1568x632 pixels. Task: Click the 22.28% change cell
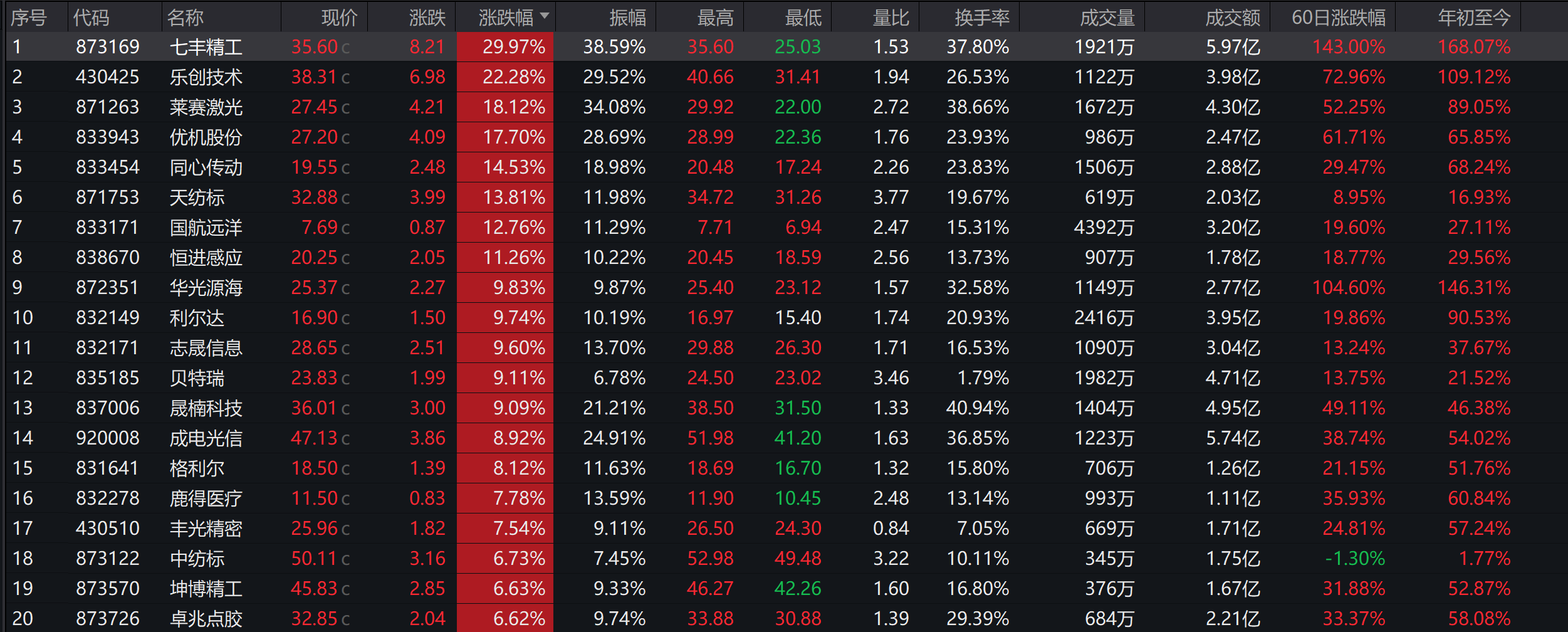coord(505,77)
